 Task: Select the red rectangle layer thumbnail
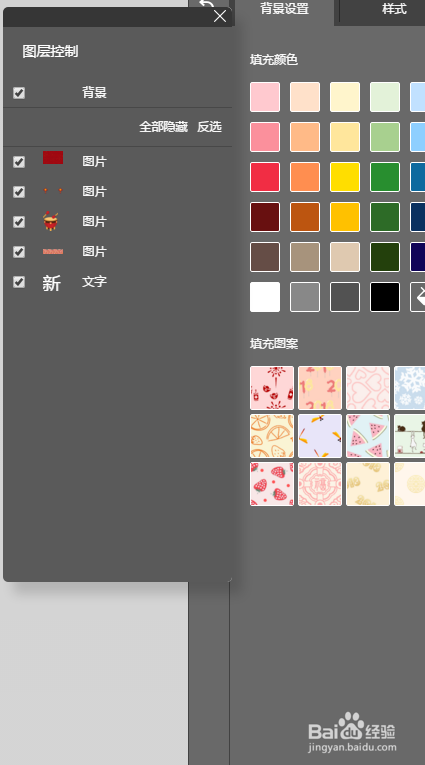point(53,158)
